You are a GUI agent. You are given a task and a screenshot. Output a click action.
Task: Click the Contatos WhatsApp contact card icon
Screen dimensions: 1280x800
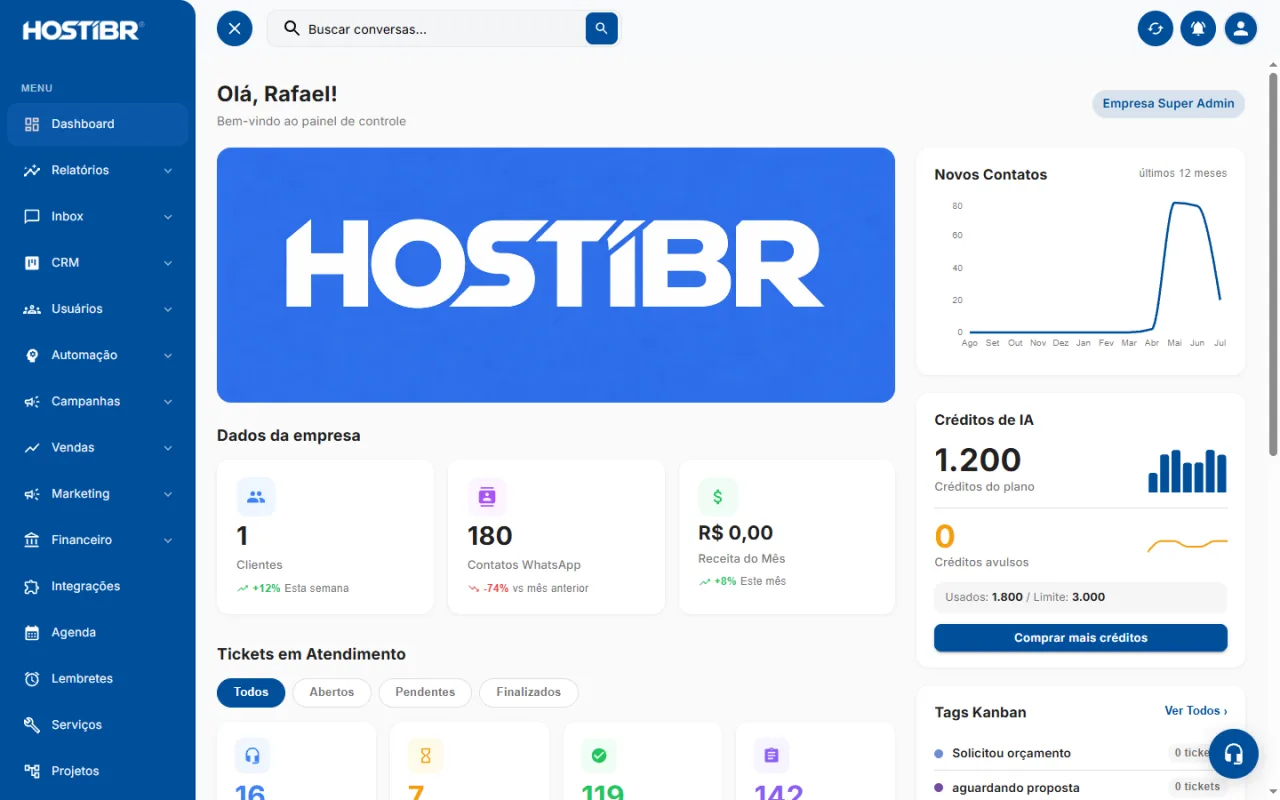coord(487,496)
